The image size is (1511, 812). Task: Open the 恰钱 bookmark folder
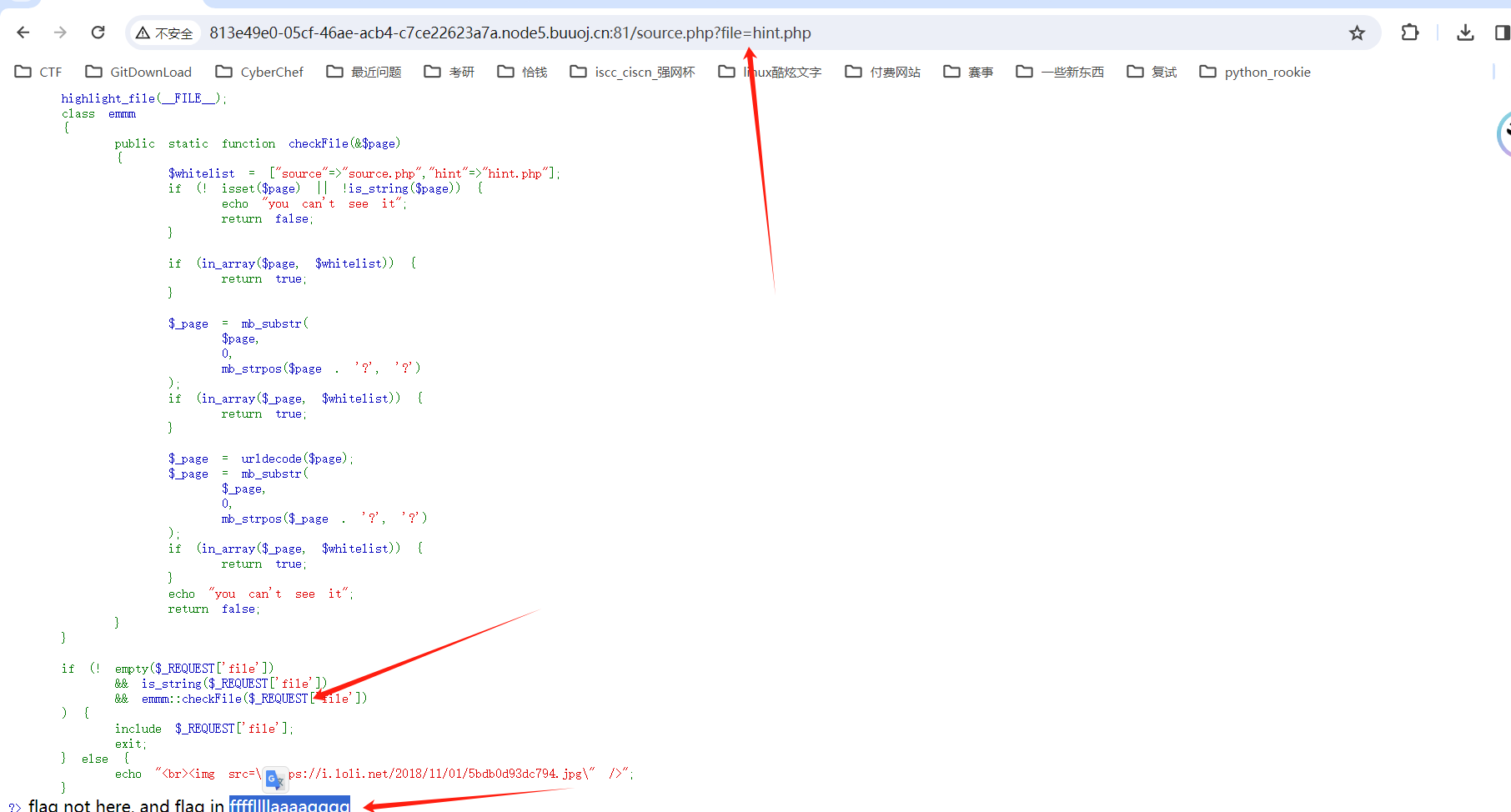pos(522,72)
